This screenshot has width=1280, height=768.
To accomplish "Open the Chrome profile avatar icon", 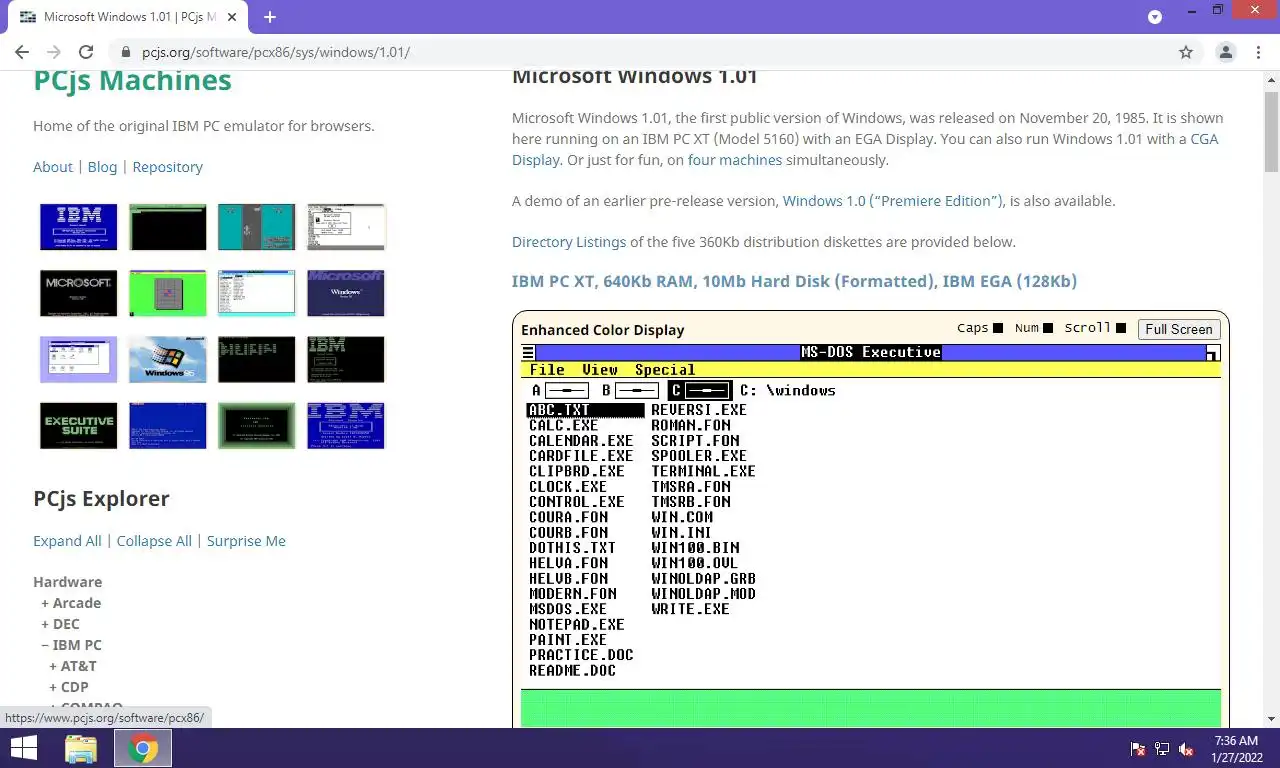I will (1225, 52).
